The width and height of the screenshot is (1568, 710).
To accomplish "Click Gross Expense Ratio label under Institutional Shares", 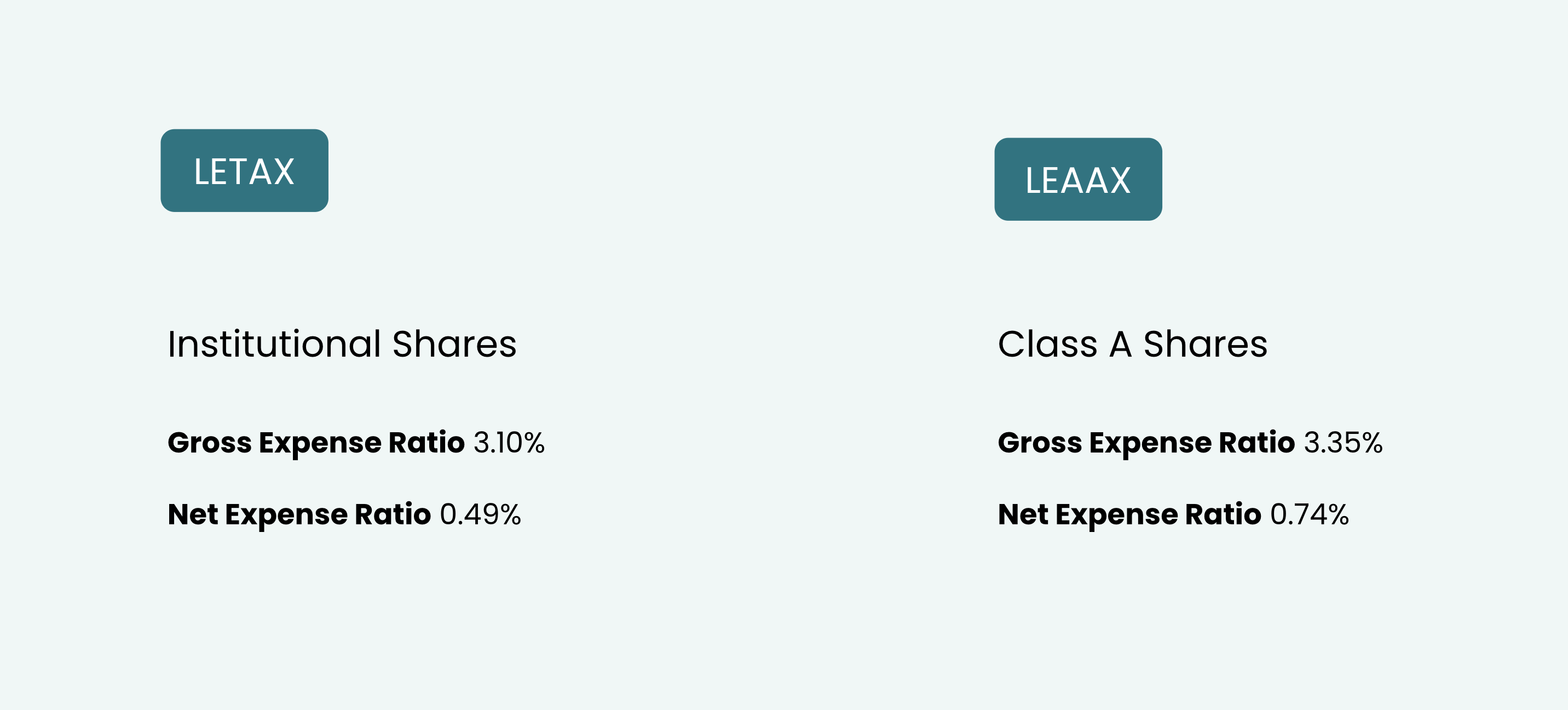I will pos(316,443).
